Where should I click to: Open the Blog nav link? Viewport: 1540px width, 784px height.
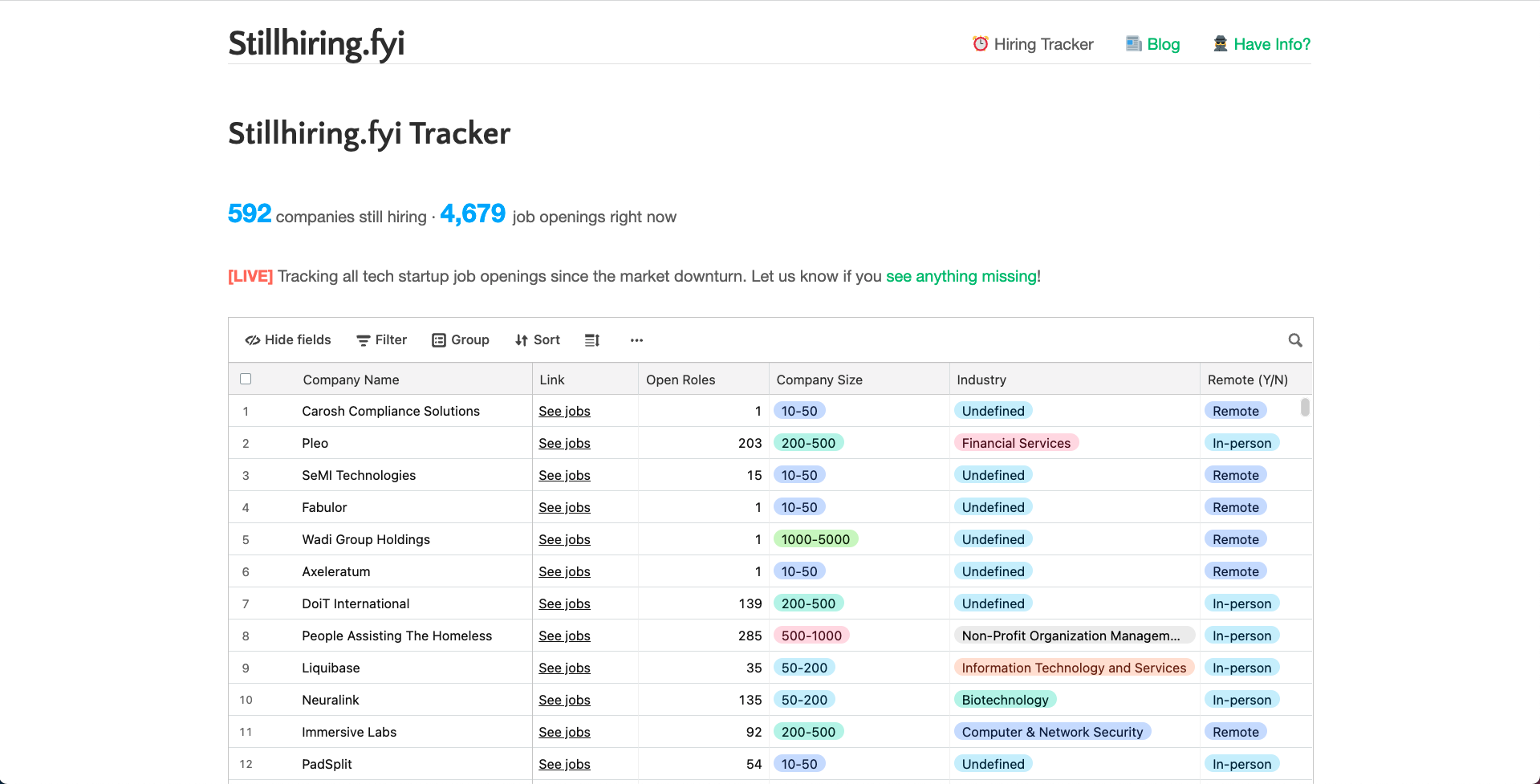pyautogui.click(x=1152, y=44)
